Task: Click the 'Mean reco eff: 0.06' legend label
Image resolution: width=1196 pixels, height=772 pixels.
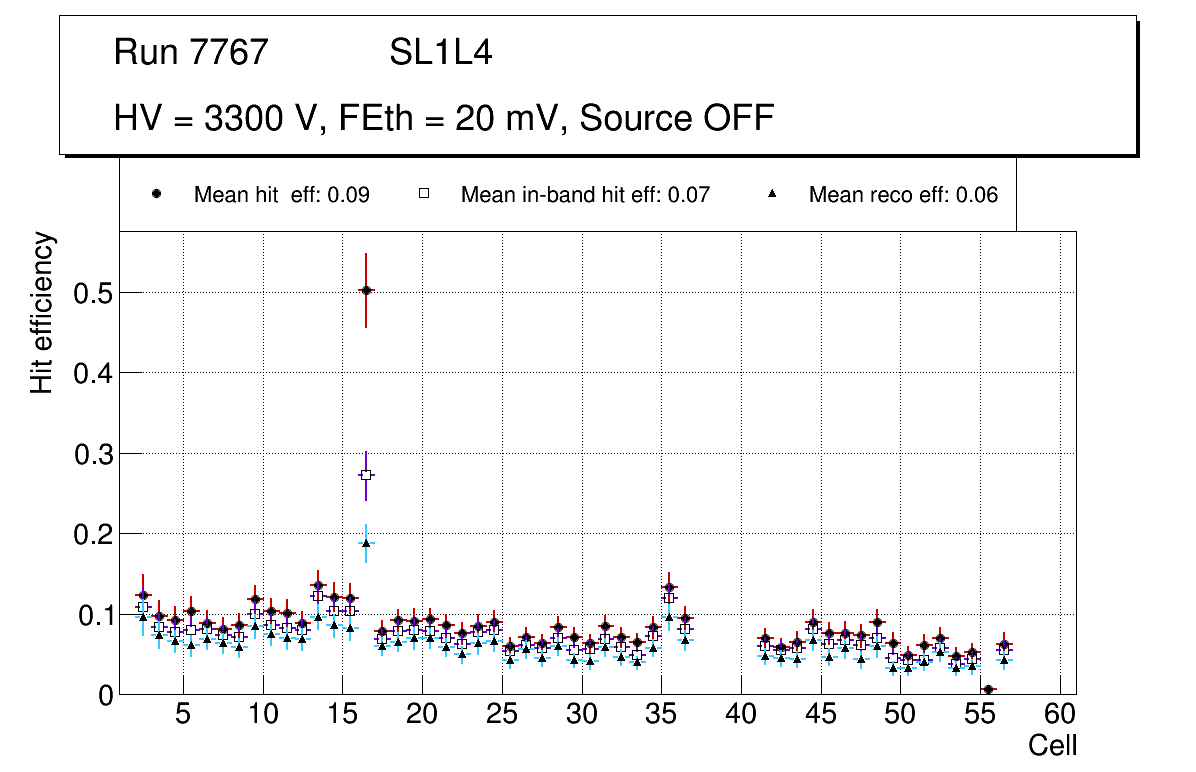Action: click(903, 195)
